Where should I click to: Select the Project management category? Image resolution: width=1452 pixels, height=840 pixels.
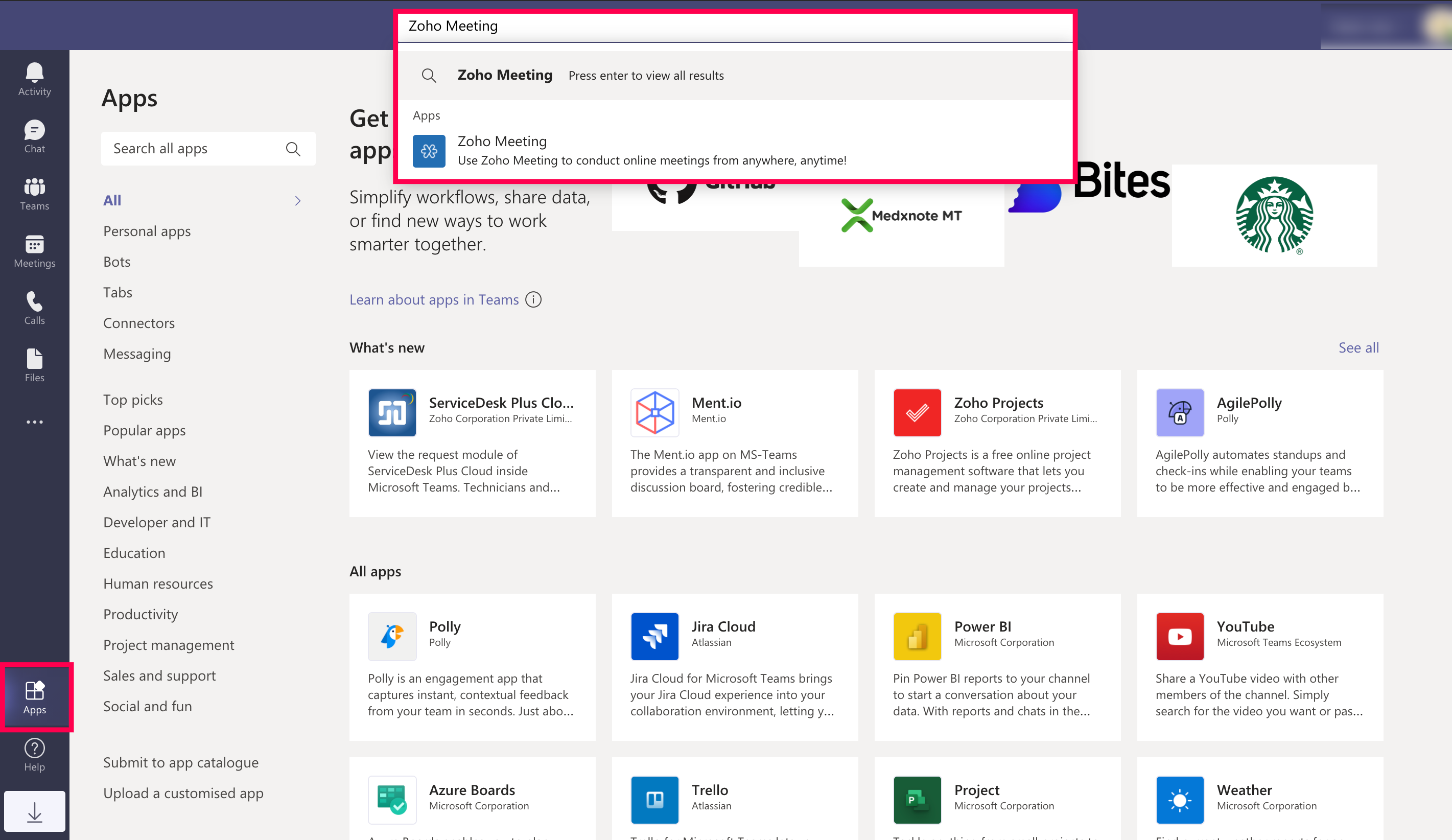tap(168, 645)
